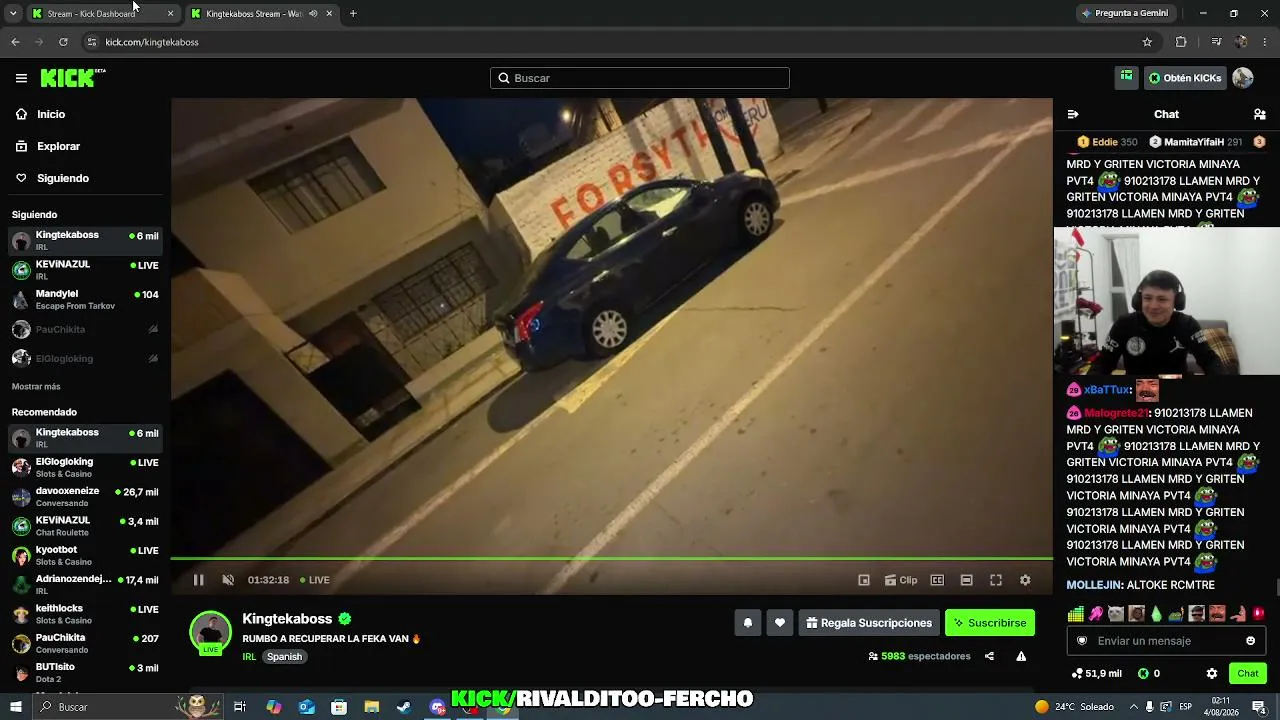Screen dimensions: 1280x720
Task: Collapse the chat panel with the arrow icon
Action: [1073, 114]
